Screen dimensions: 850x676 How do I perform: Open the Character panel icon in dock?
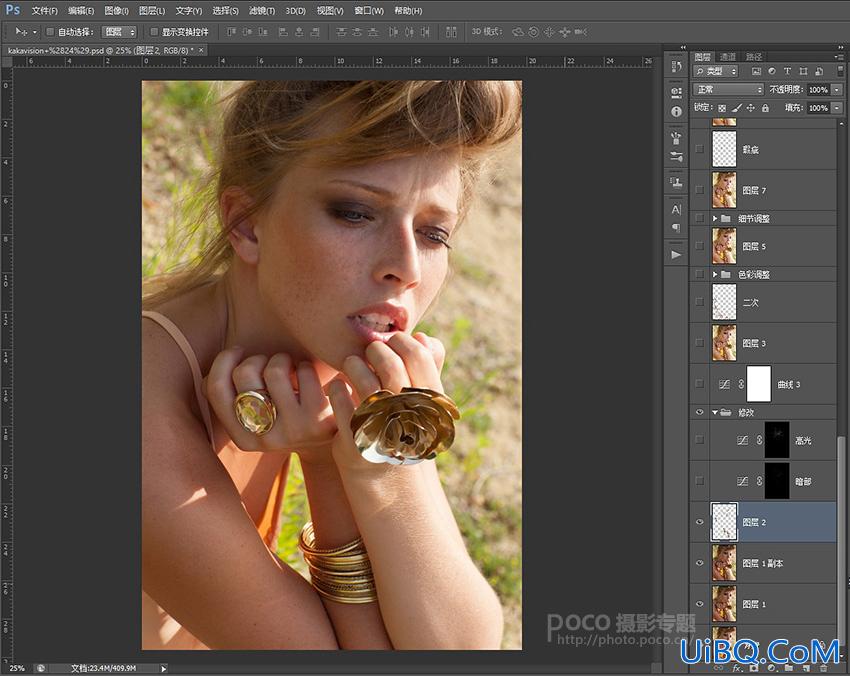coord(676,209)
